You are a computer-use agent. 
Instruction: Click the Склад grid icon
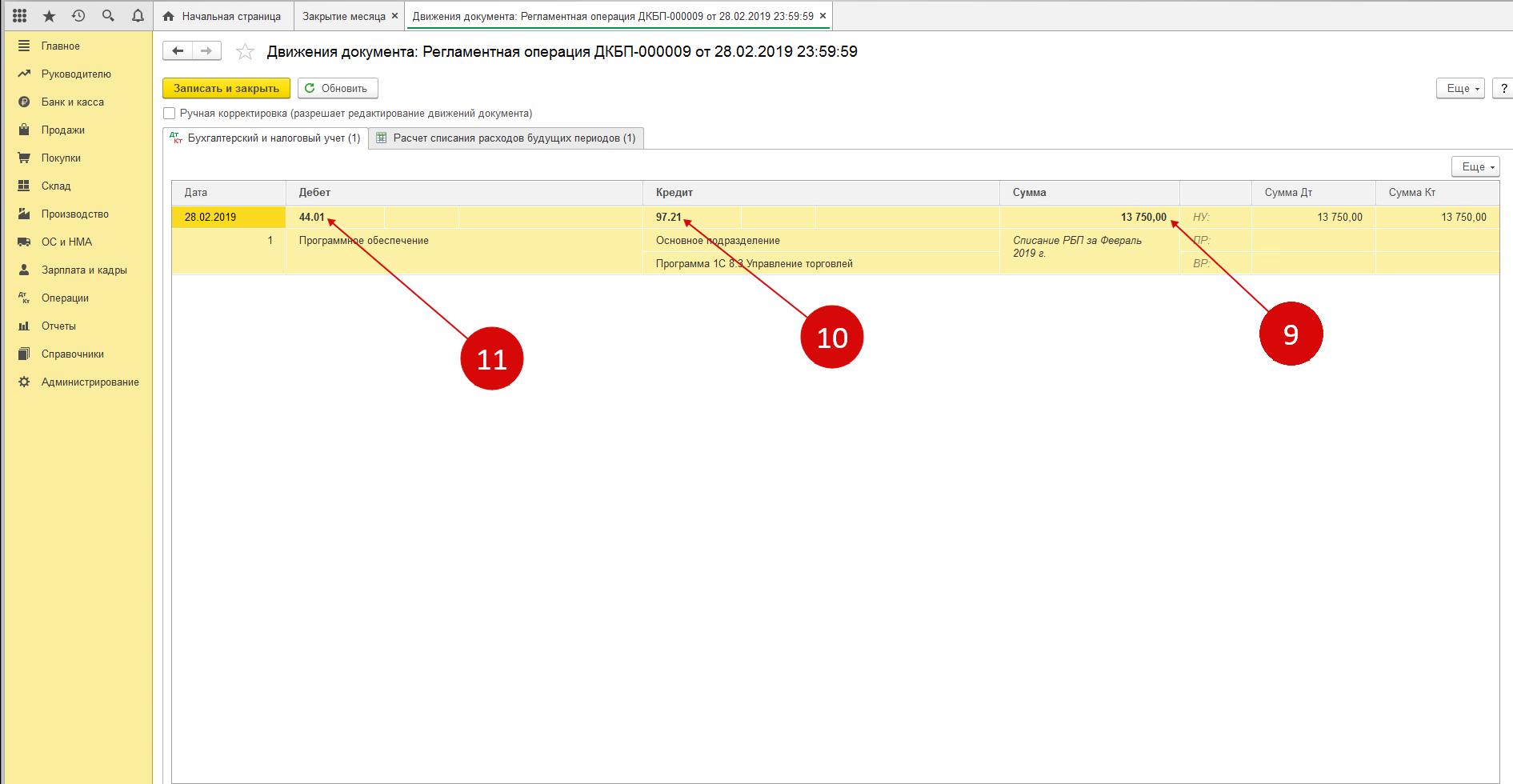(x=24, y=186)
